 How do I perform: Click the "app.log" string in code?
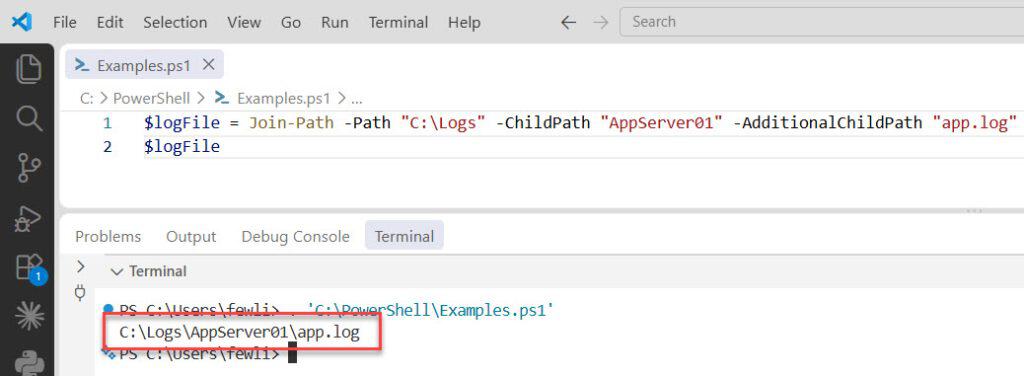pyautogui.click(x=975, y=123)
